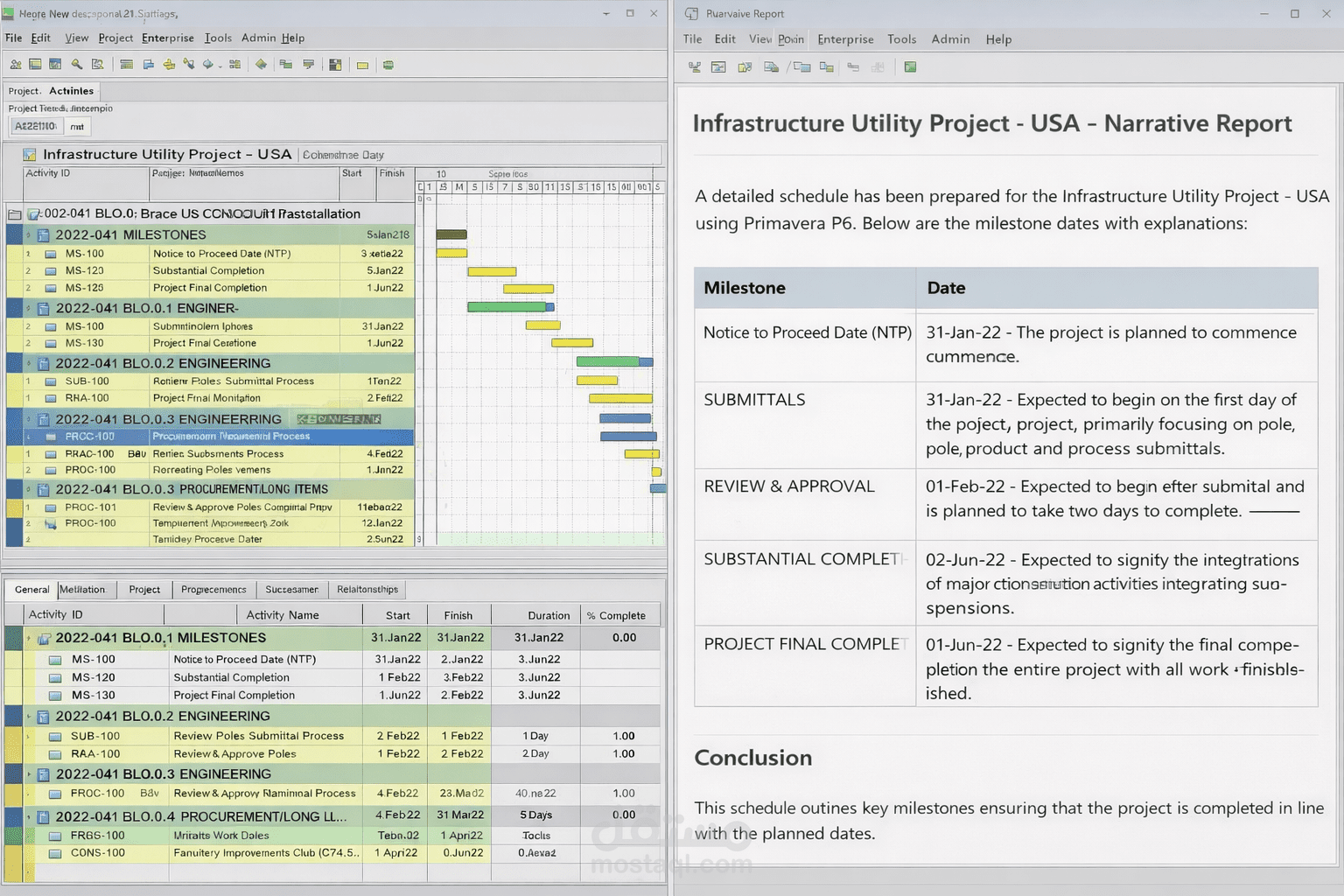This screenshot has width=1344, height=896.
Task: Click the yellow stacked-folders icon in left toolbar
Action: [169, 65]
